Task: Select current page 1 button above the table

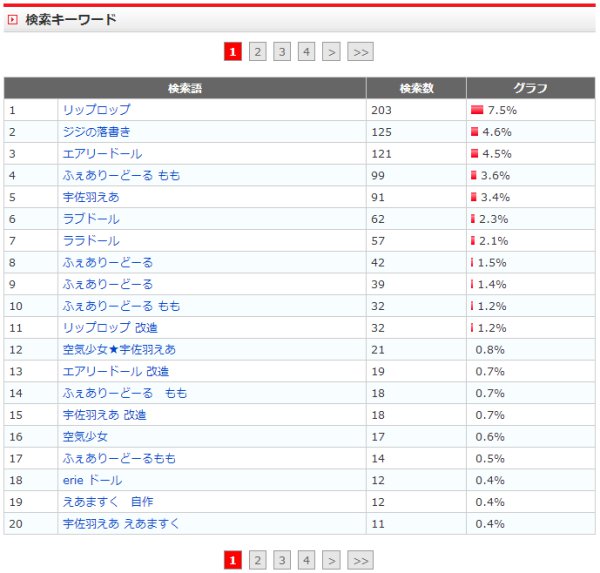Action: (233, 52)
